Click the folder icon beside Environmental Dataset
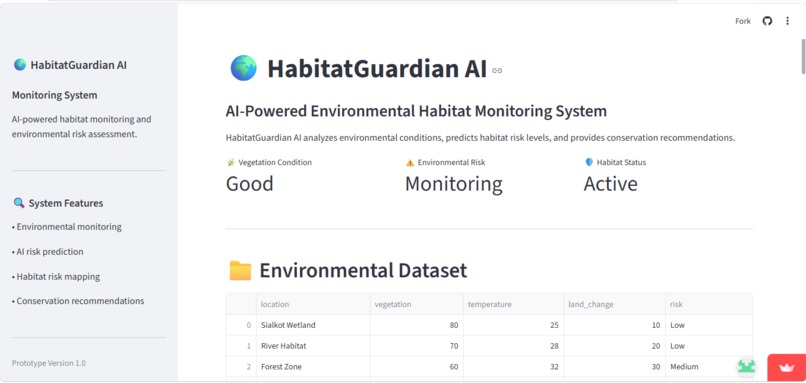 240,270
